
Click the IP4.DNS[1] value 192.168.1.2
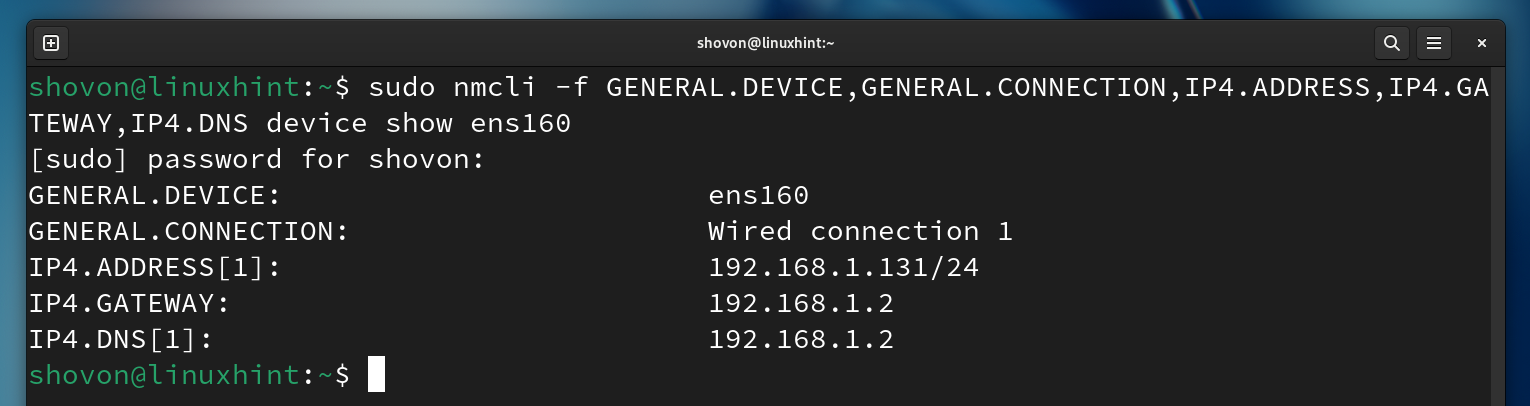pos(800,339)
